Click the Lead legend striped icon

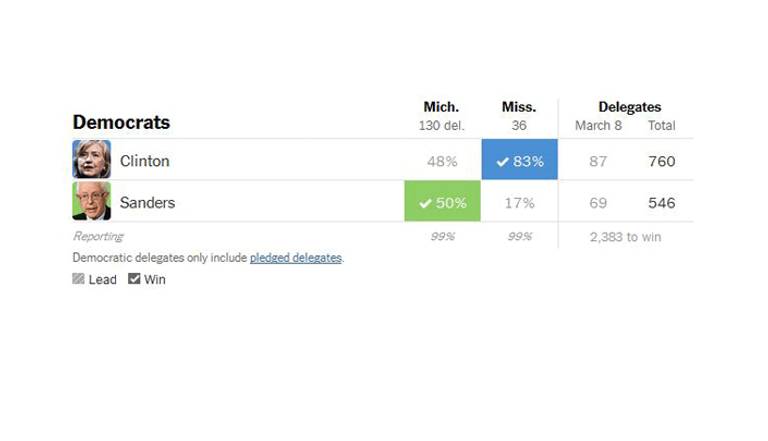click(x=79, y=280)
